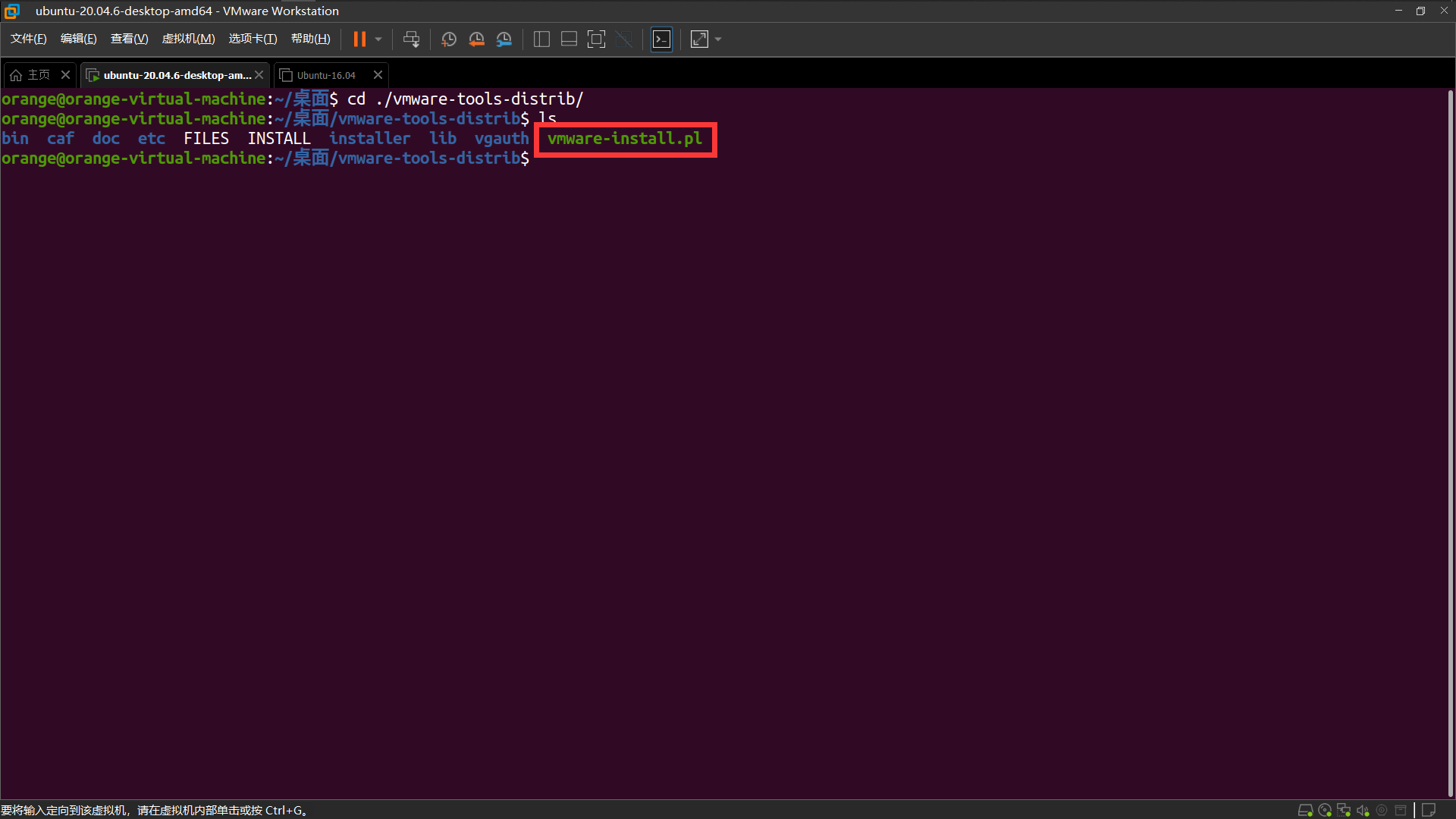Image resolution: width=1456 pixels, height=819 pixels.
Task: Toggle the library sidebar view
Action: pyautogui.click(x=541, y=39)
